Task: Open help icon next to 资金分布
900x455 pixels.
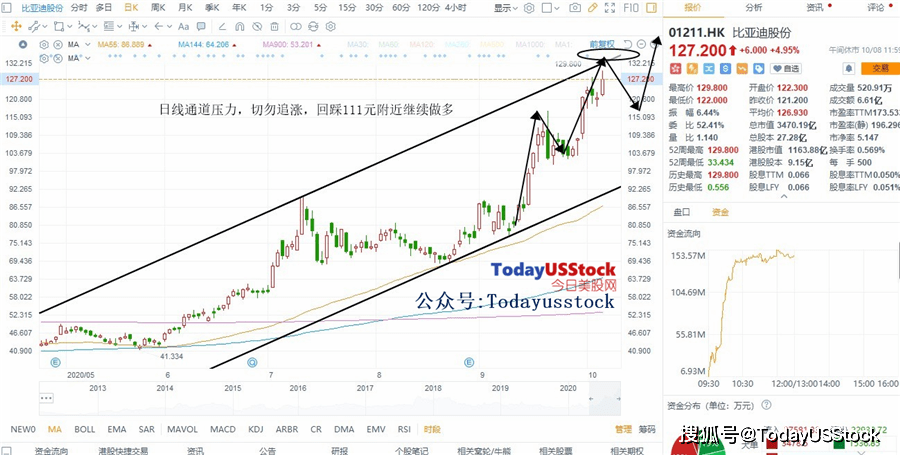Action: click(x=766, y=405)
